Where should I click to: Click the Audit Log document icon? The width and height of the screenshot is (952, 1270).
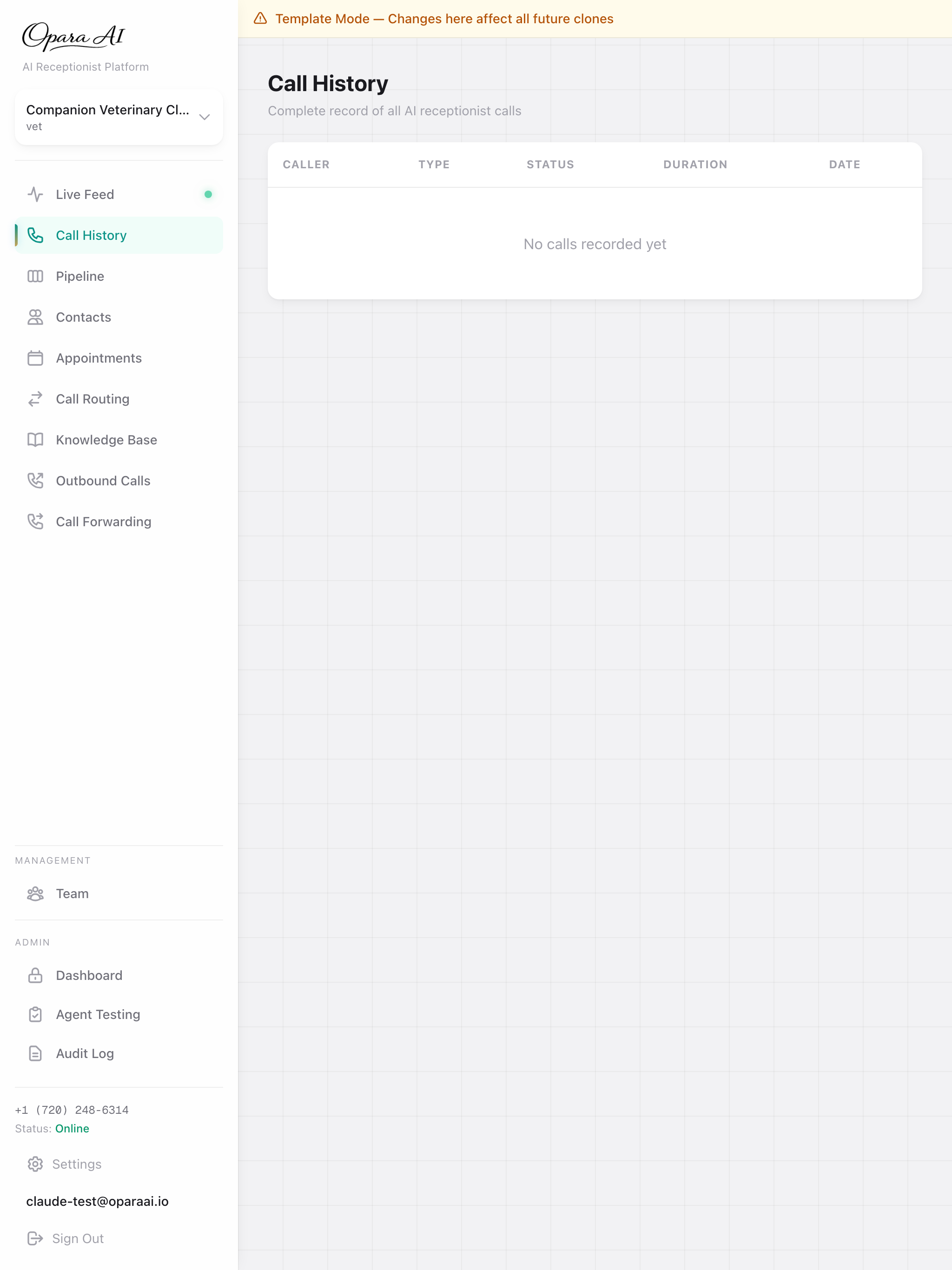click(x=35, y=1053)
